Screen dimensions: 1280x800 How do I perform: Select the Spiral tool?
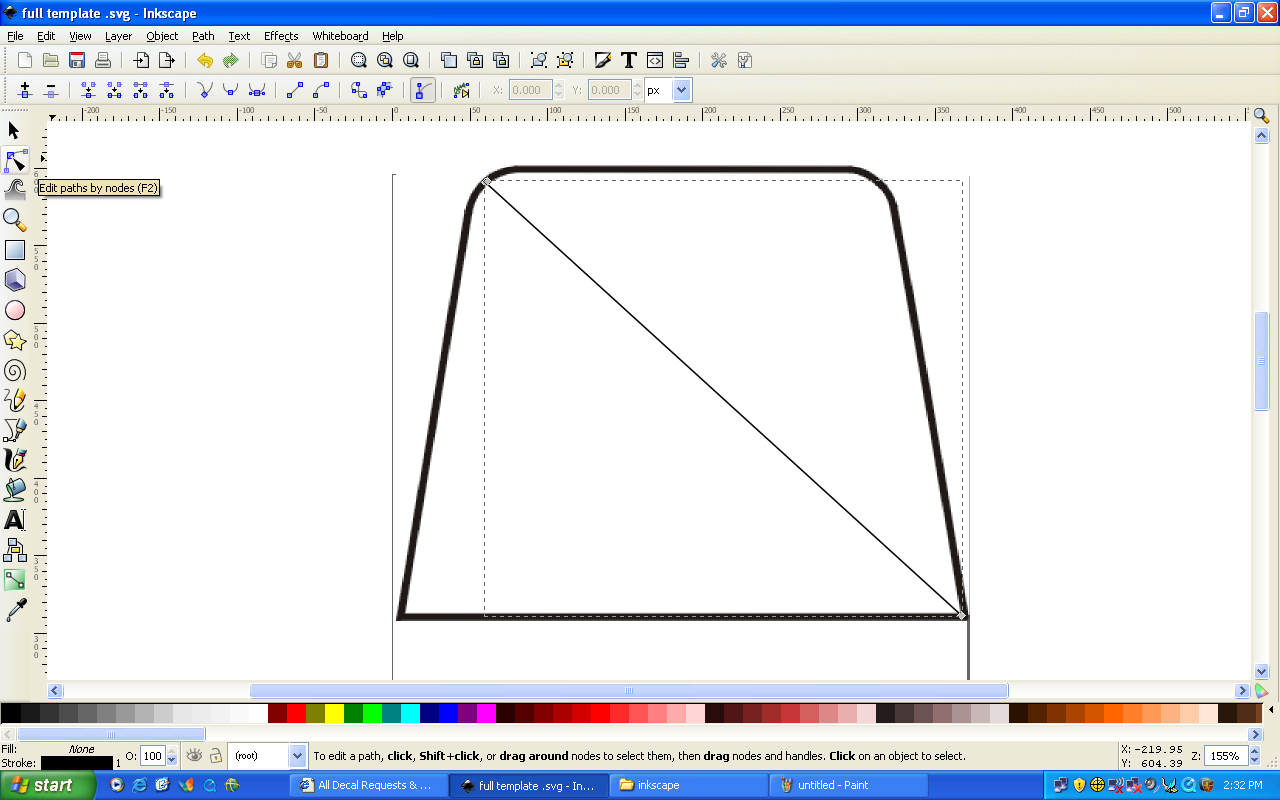14,370
